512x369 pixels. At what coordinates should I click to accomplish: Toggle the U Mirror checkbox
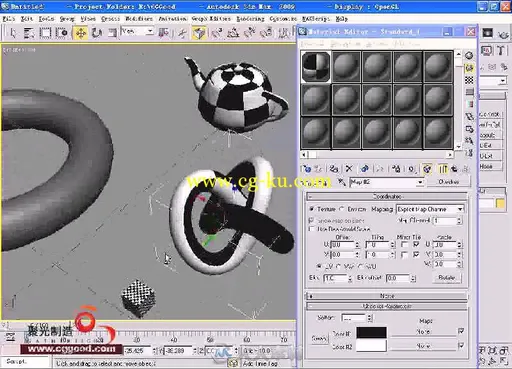click(x=404, y=245)
